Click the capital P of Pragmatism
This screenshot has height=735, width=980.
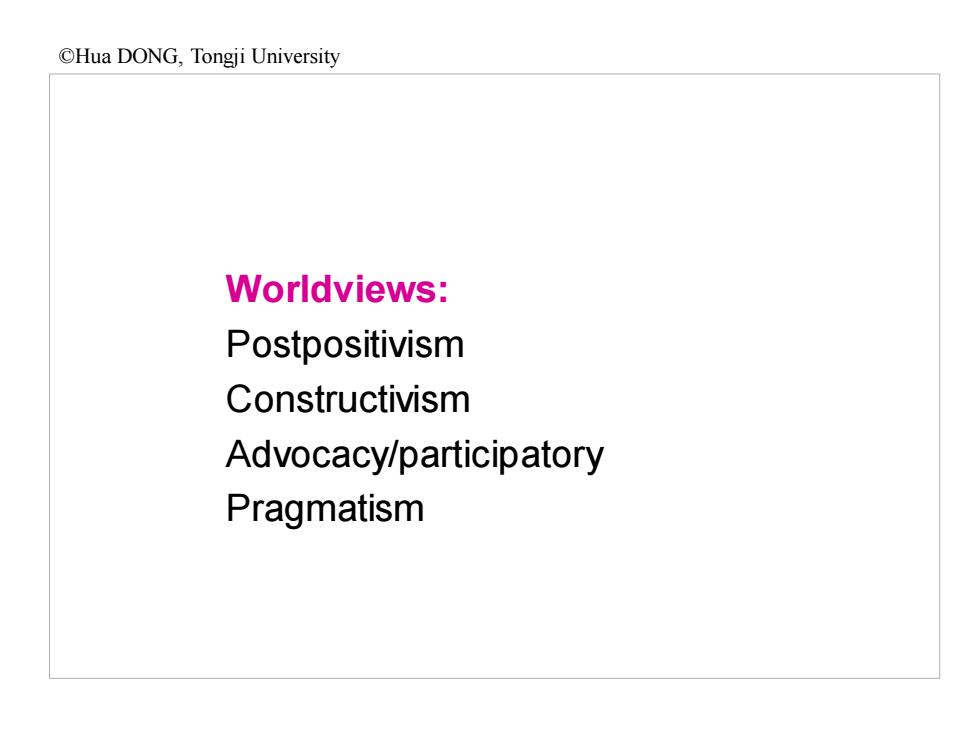238,508
